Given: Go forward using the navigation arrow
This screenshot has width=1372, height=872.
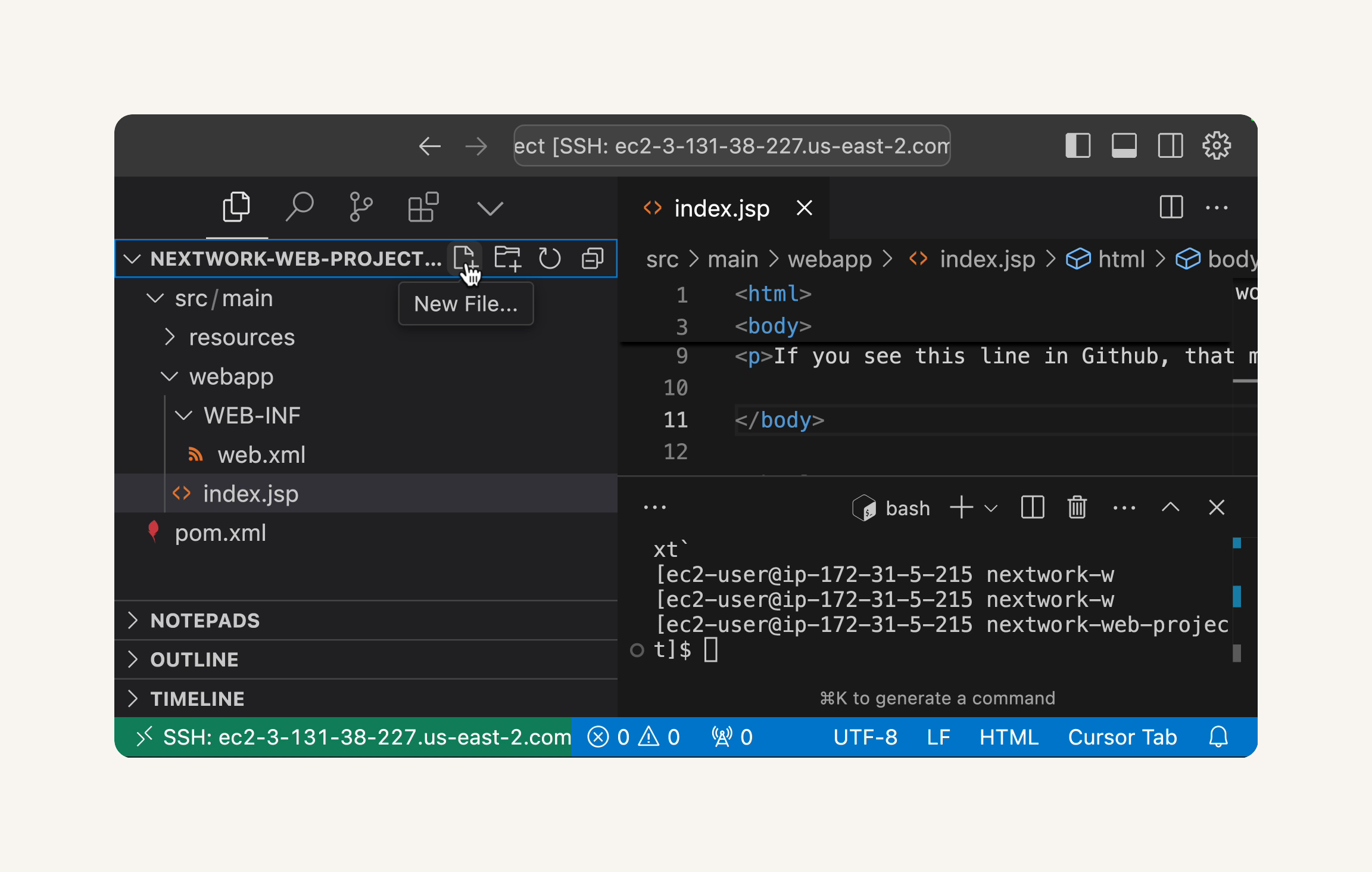Looking at the screenshot, I should click(476, 146).
